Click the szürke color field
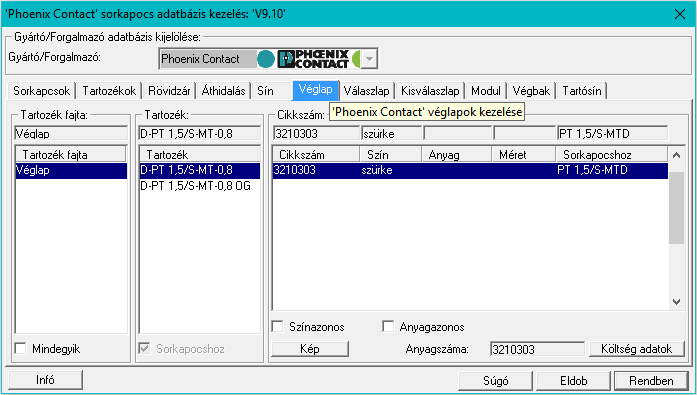Image resolution: width=697 pixels, height=395 pixels. [391, 133]
